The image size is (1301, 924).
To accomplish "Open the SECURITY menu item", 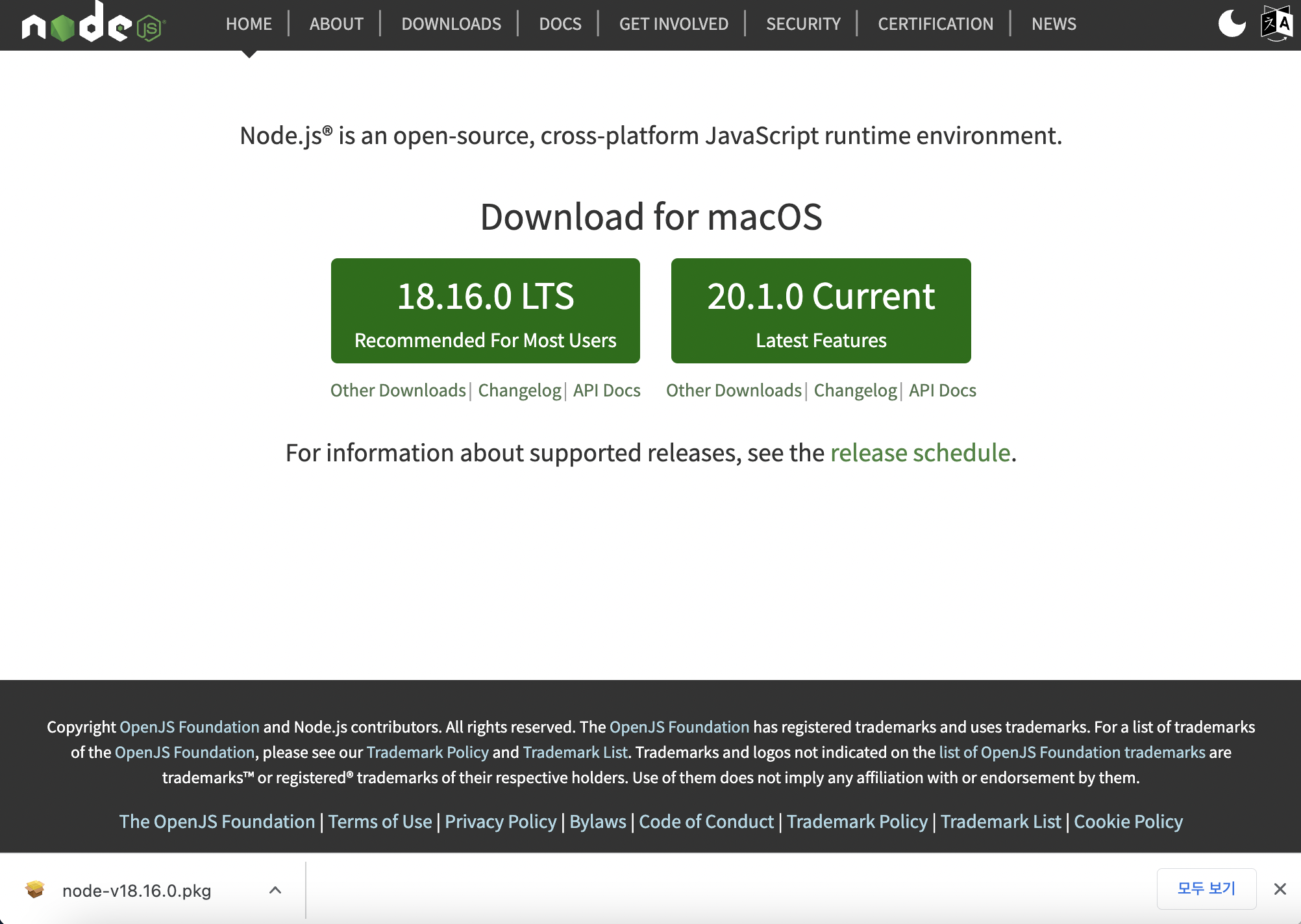I will pyautogui.click(x=803, y=24).
